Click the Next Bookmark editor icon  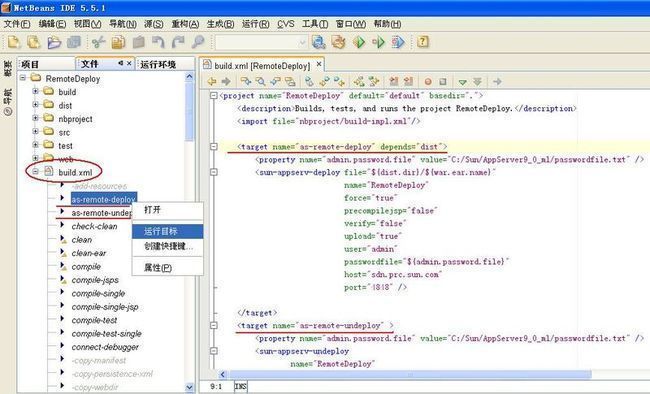pyautogui.click(x=339, y=81)
